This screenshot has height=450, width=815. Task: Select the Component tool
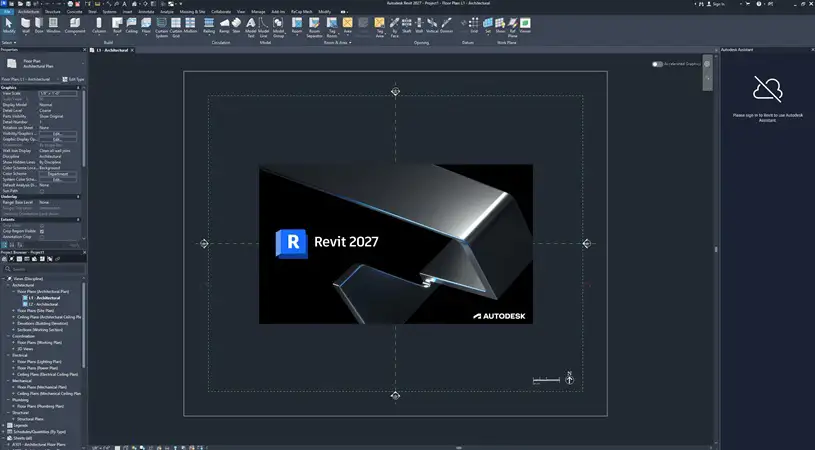(75, 25)
